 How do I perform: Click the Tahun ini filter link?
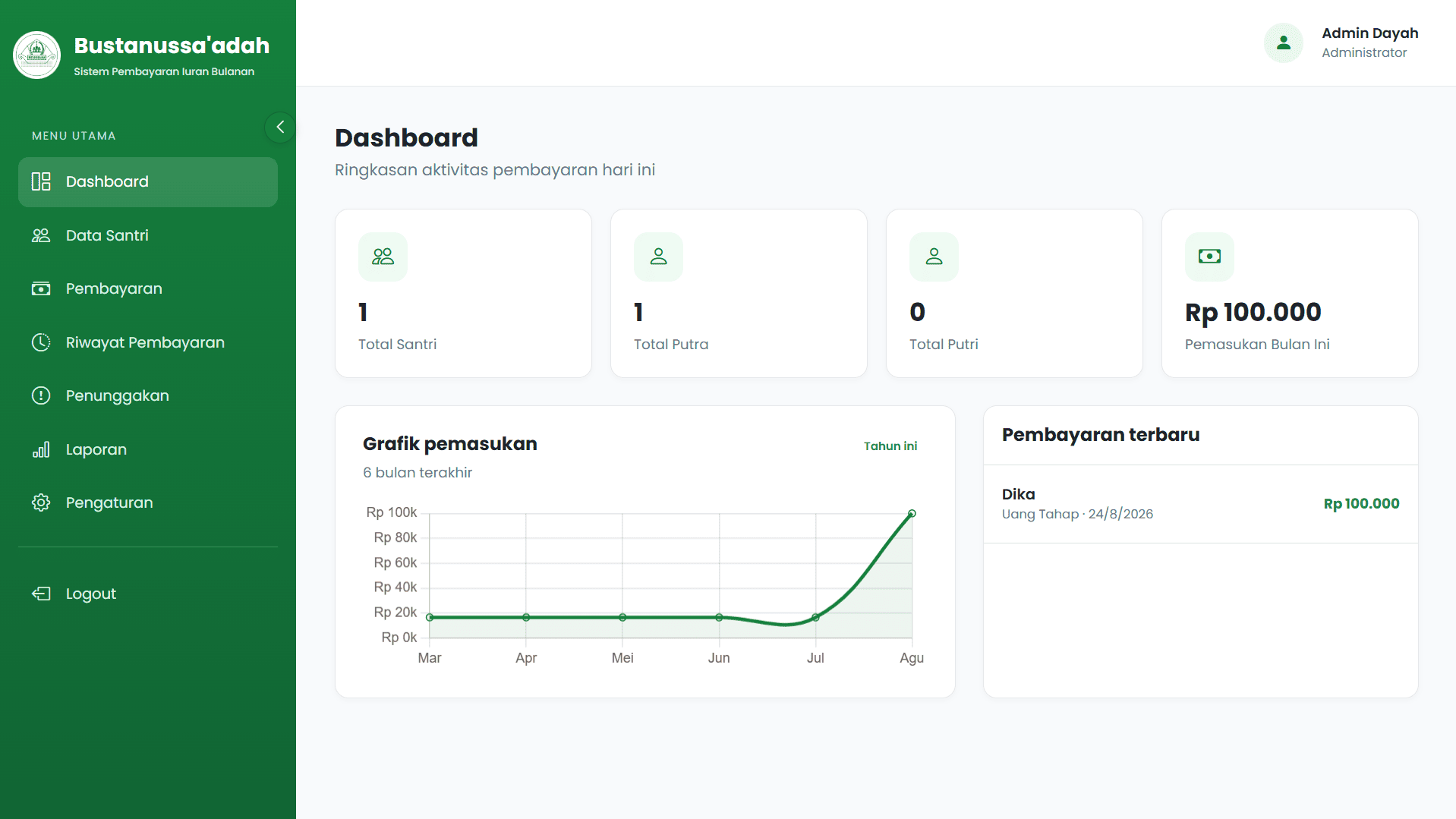point(890,446)
